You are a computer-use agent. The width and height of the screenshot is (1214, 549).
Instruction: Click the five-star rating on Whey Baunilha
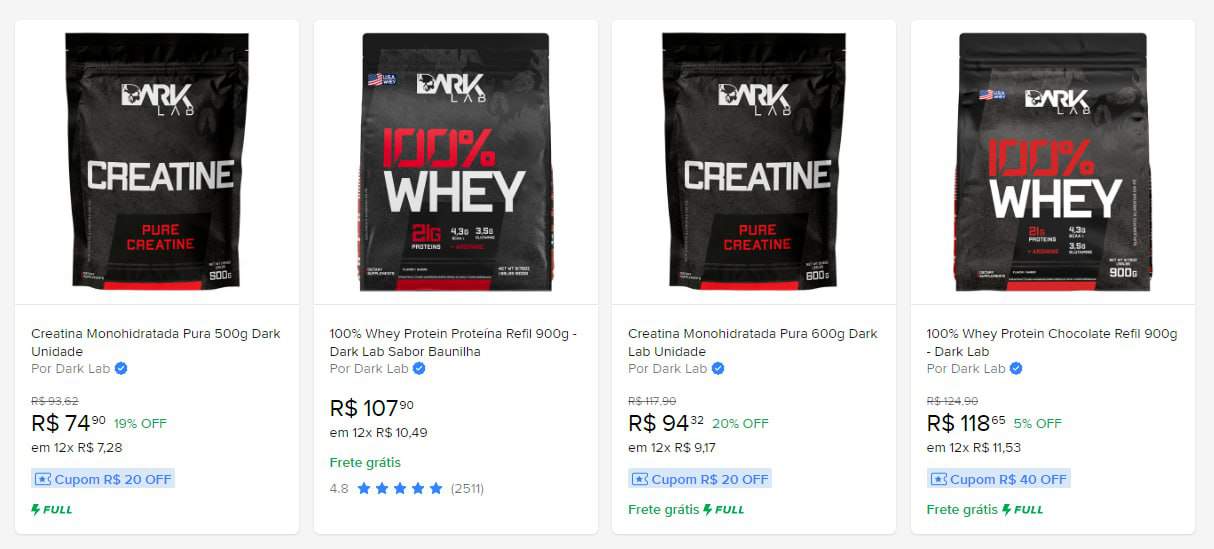click(399, 489)
